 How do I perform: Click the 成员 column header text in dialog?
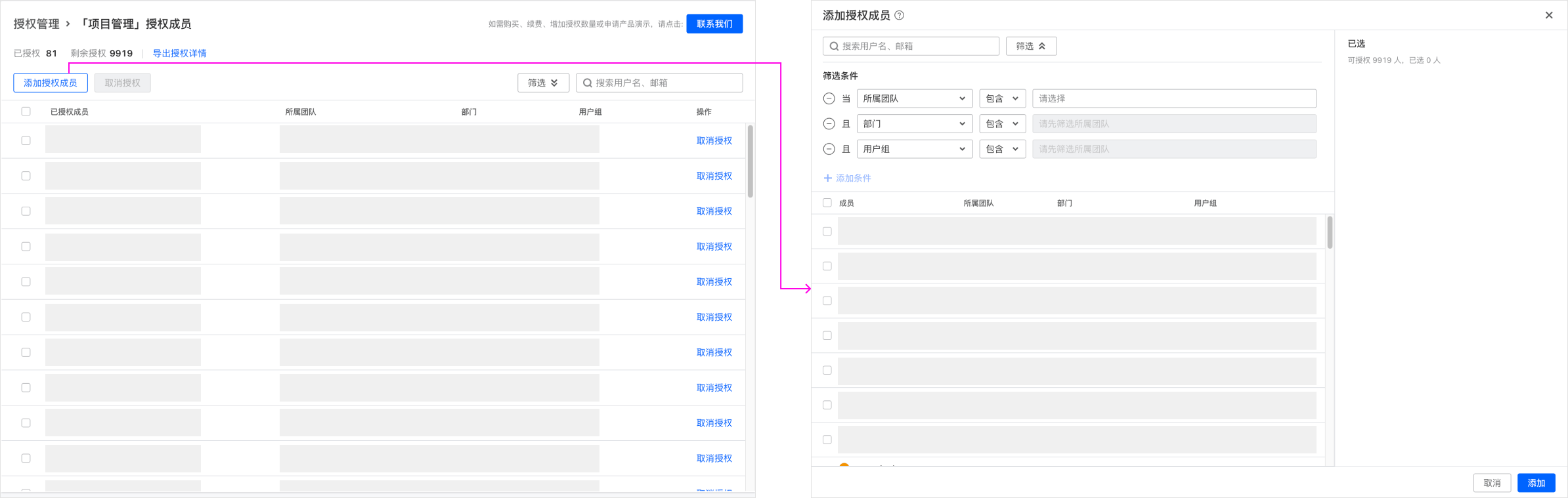click(x=846, y=203)
